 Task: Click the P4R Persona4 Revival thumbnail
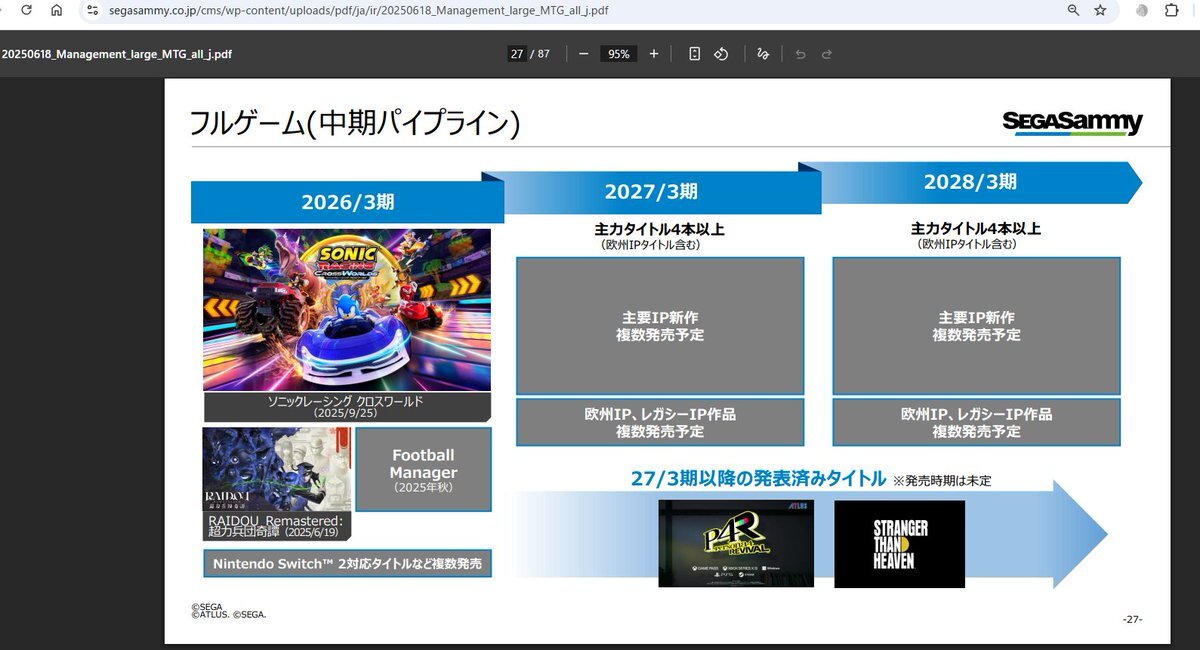[x=736, y=544]
